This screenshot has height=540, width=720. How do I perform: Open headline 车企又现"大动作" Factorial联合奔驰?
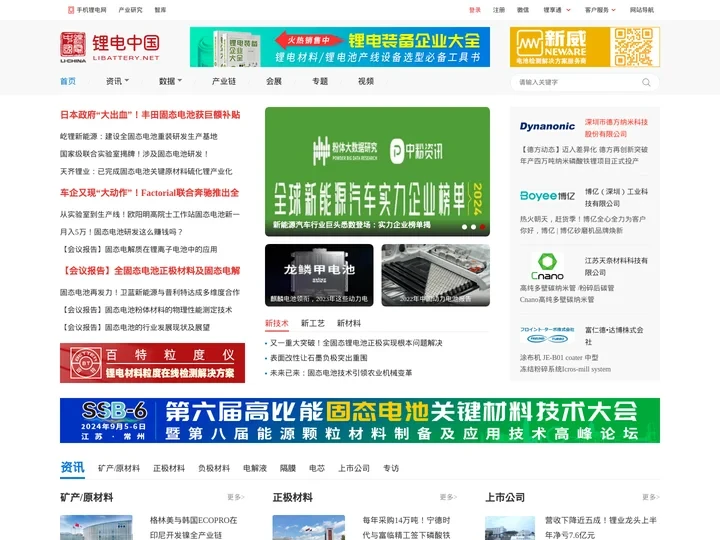pos(150,193)
